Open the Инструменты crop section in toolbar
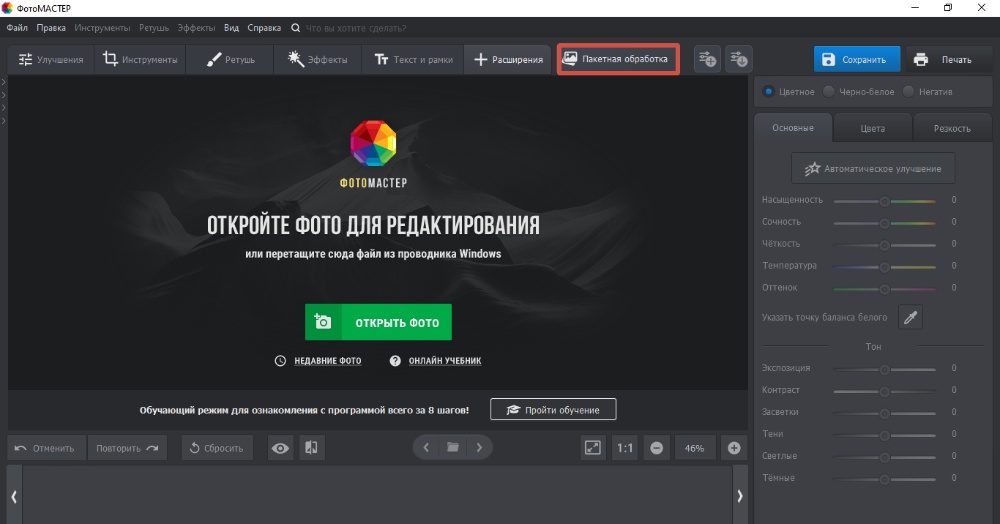 click(140, 59)
